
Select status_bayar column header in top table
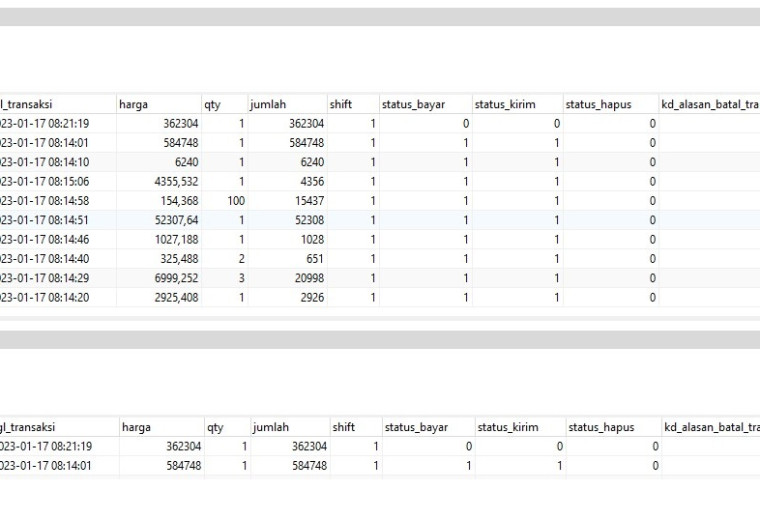coord(426,104)
